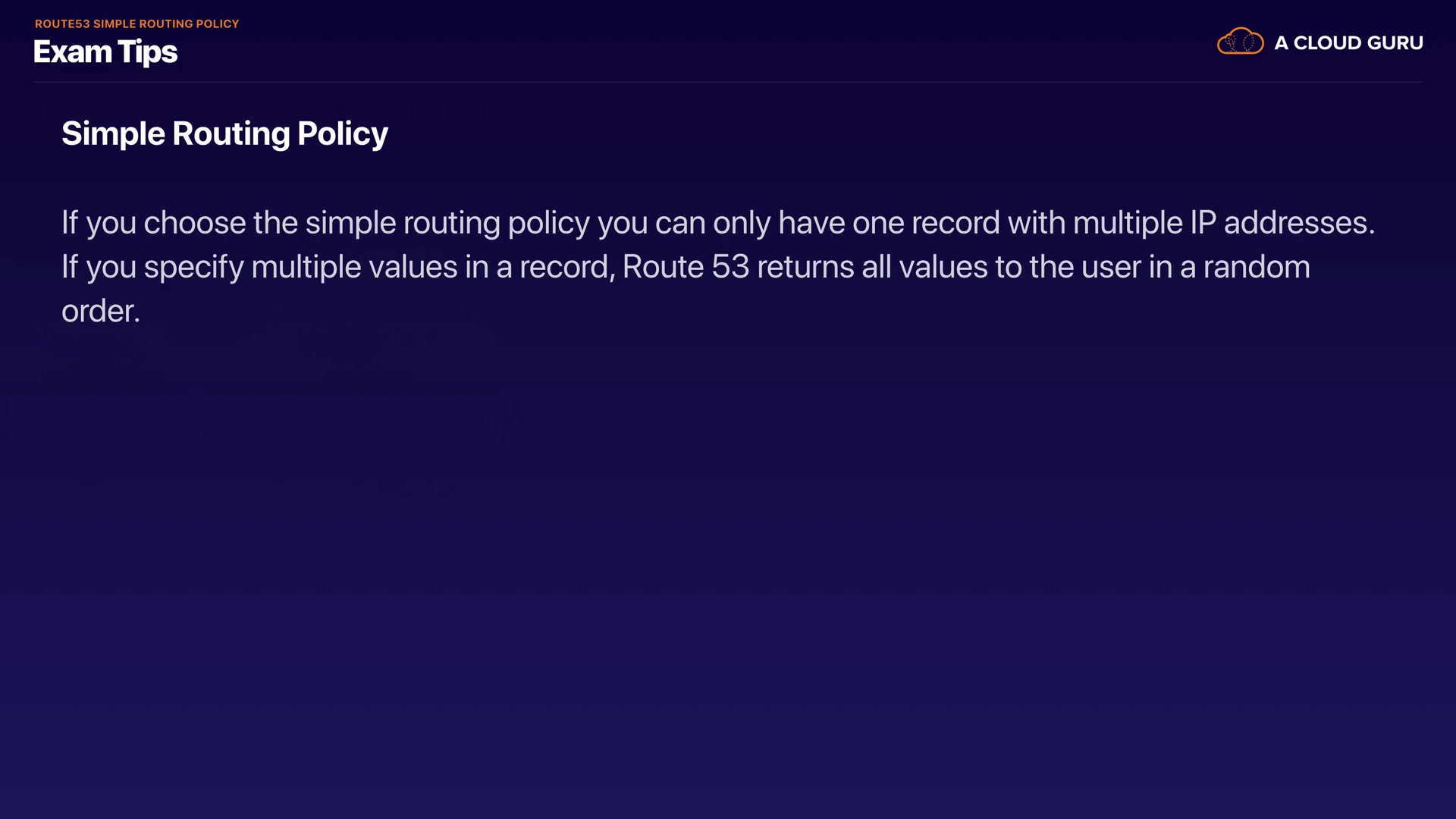Click the word "order." on the last line
This screenshot has height=819, width=1456.
click(x=101, y=311)
